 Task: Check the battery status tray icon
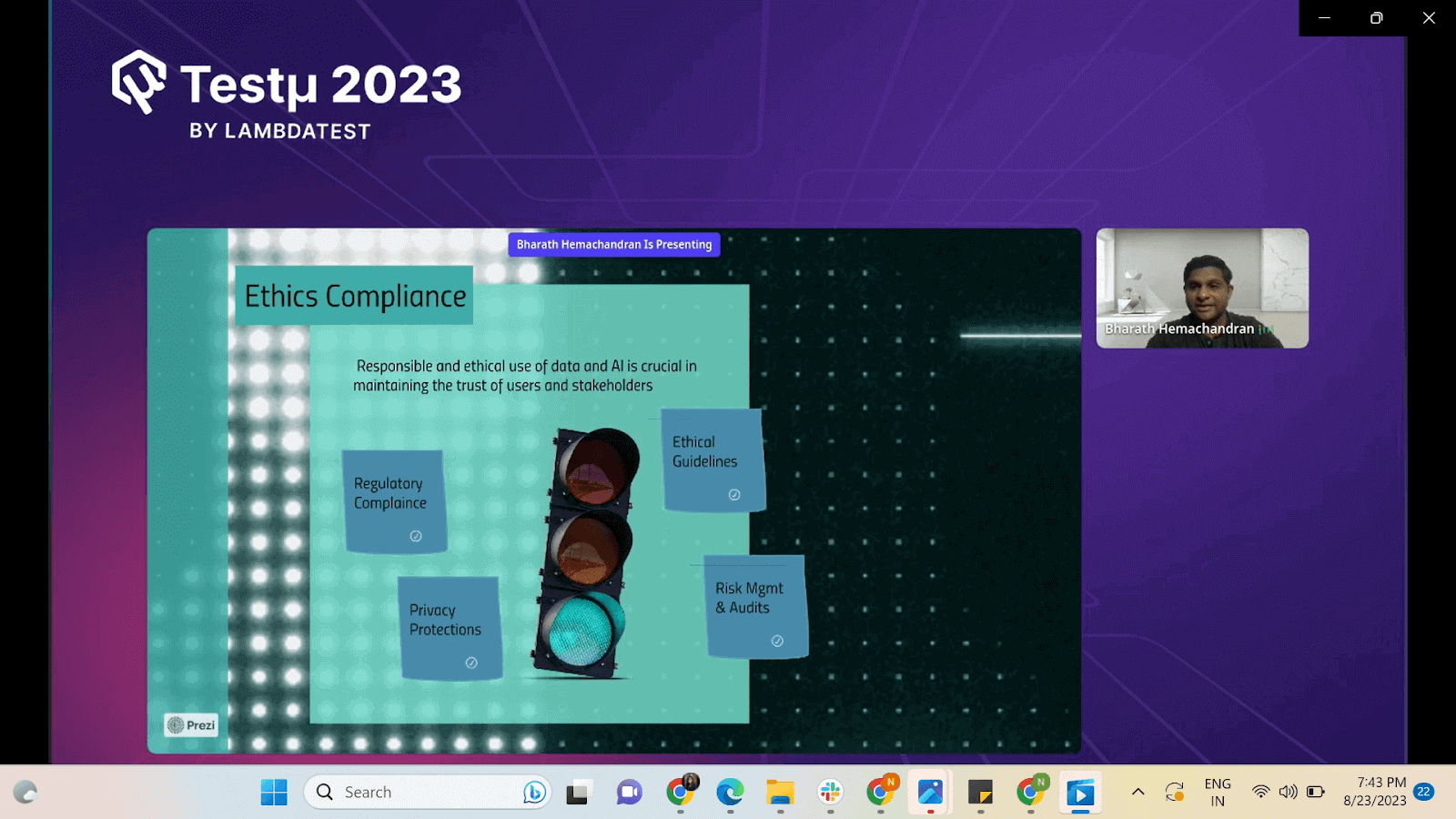tap(1316, 792)
